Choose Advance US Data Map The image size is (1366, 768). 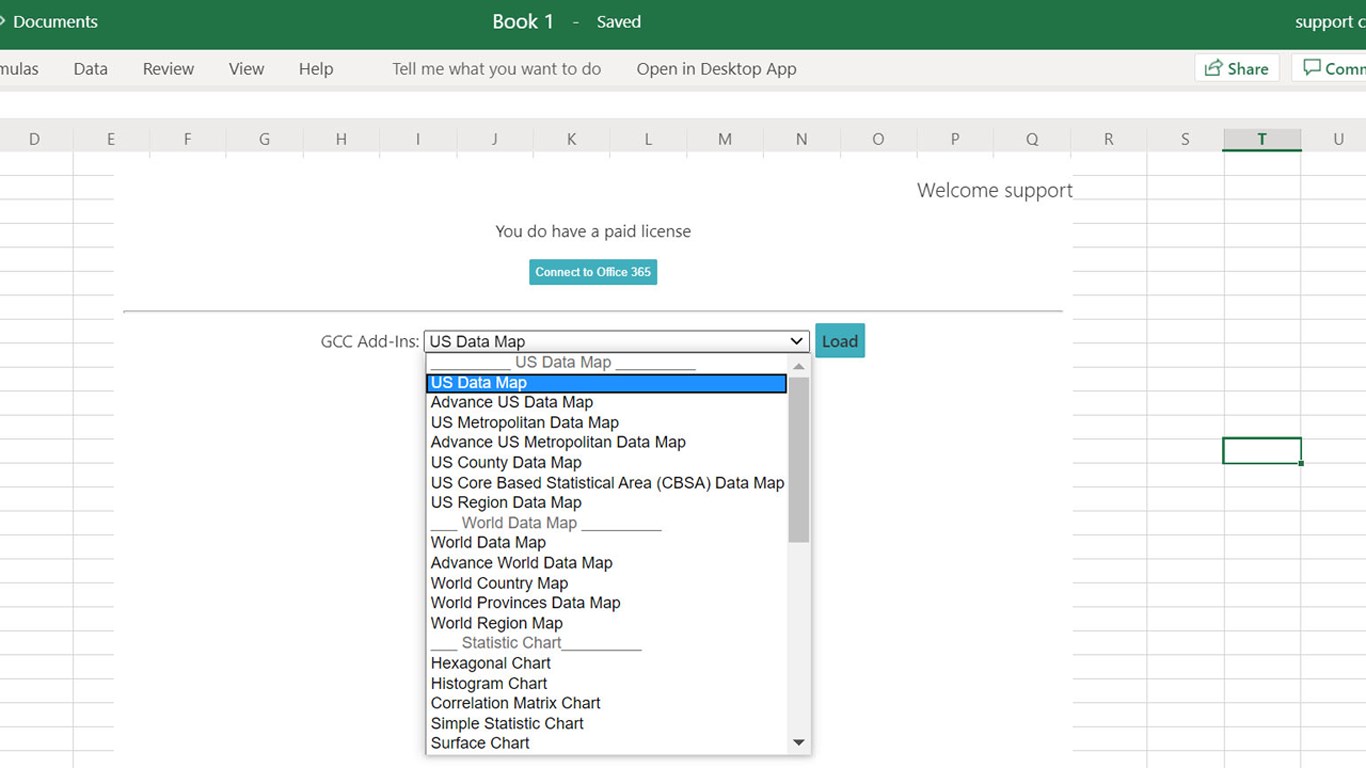coord(607,402)
